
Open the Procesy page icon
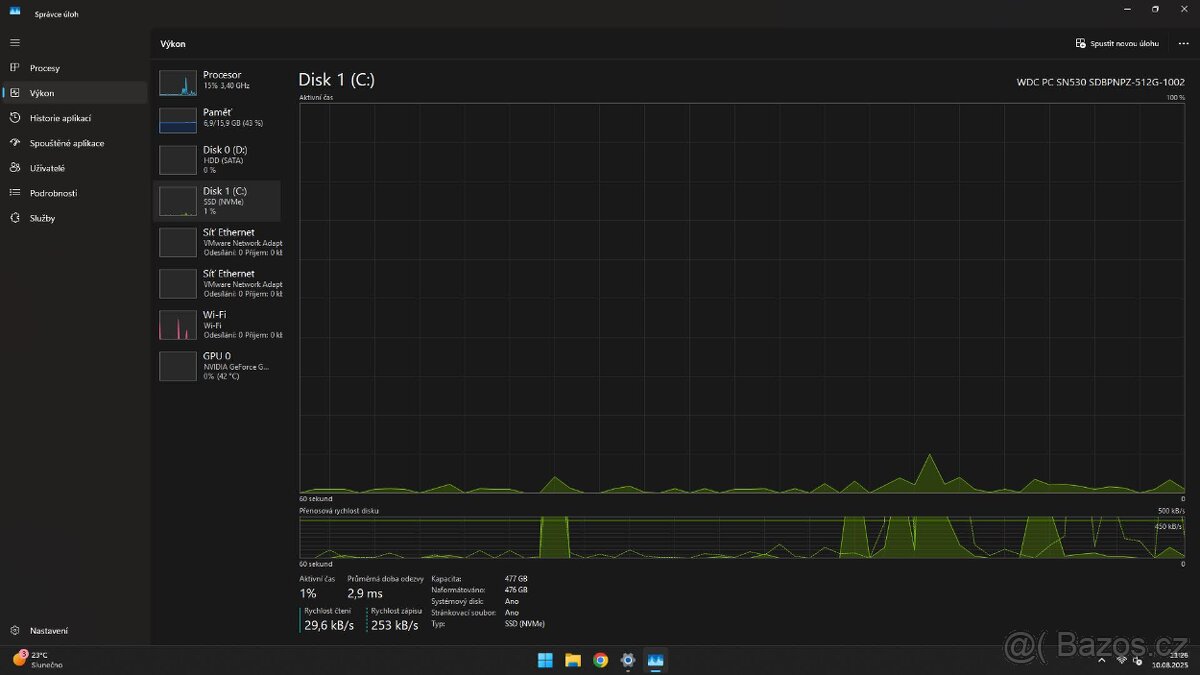coord(15,68)
